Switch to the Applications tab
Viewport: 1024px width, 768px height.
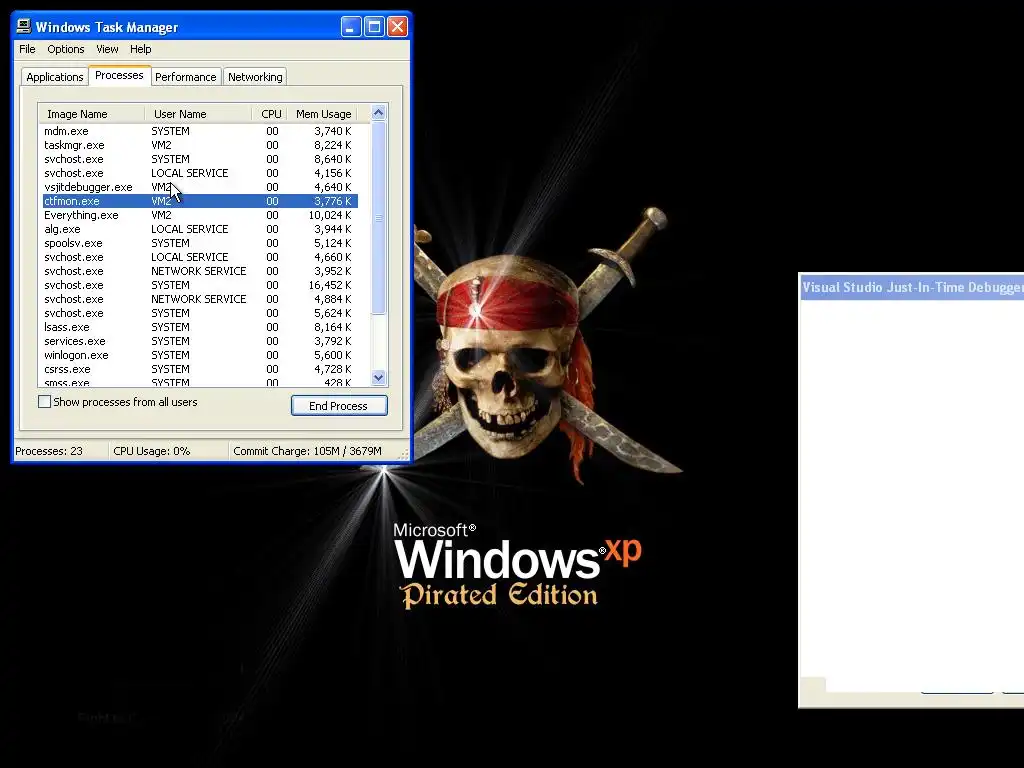click(x=55, y=77)
